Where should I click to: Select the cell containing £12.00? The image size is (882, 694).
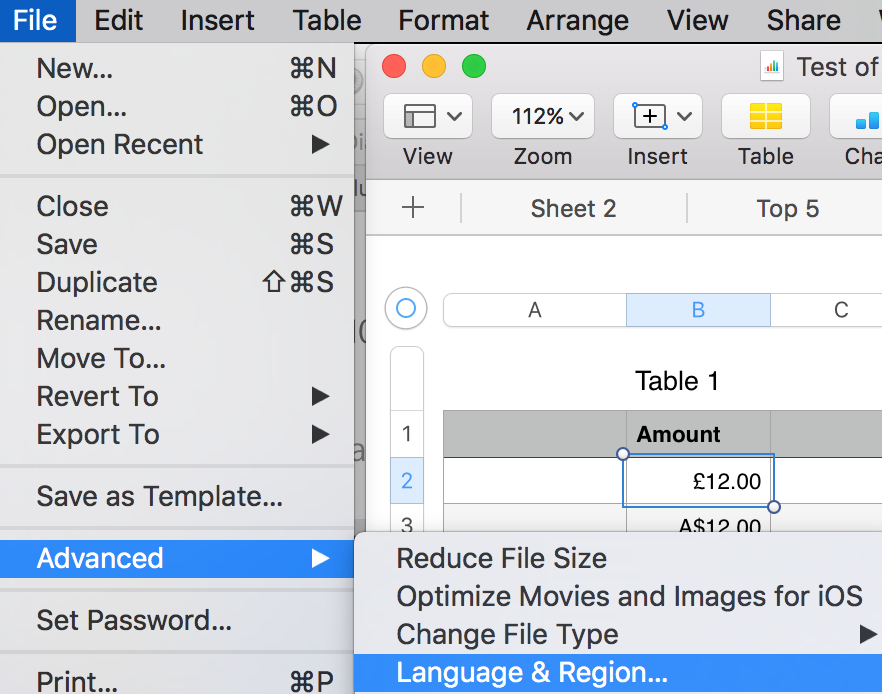(x=698, y=482)
